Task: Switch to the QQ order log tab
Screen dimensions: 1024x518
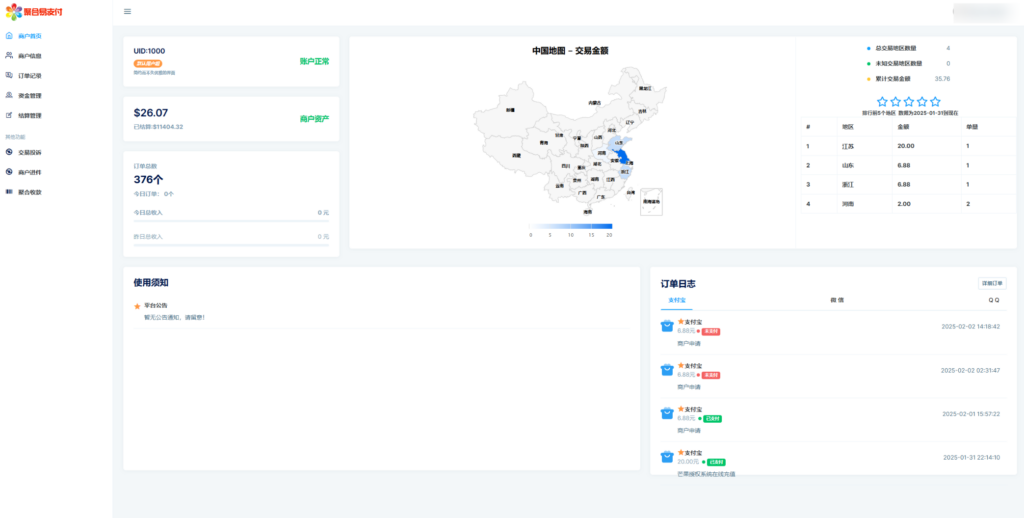Action: (993, 300)
